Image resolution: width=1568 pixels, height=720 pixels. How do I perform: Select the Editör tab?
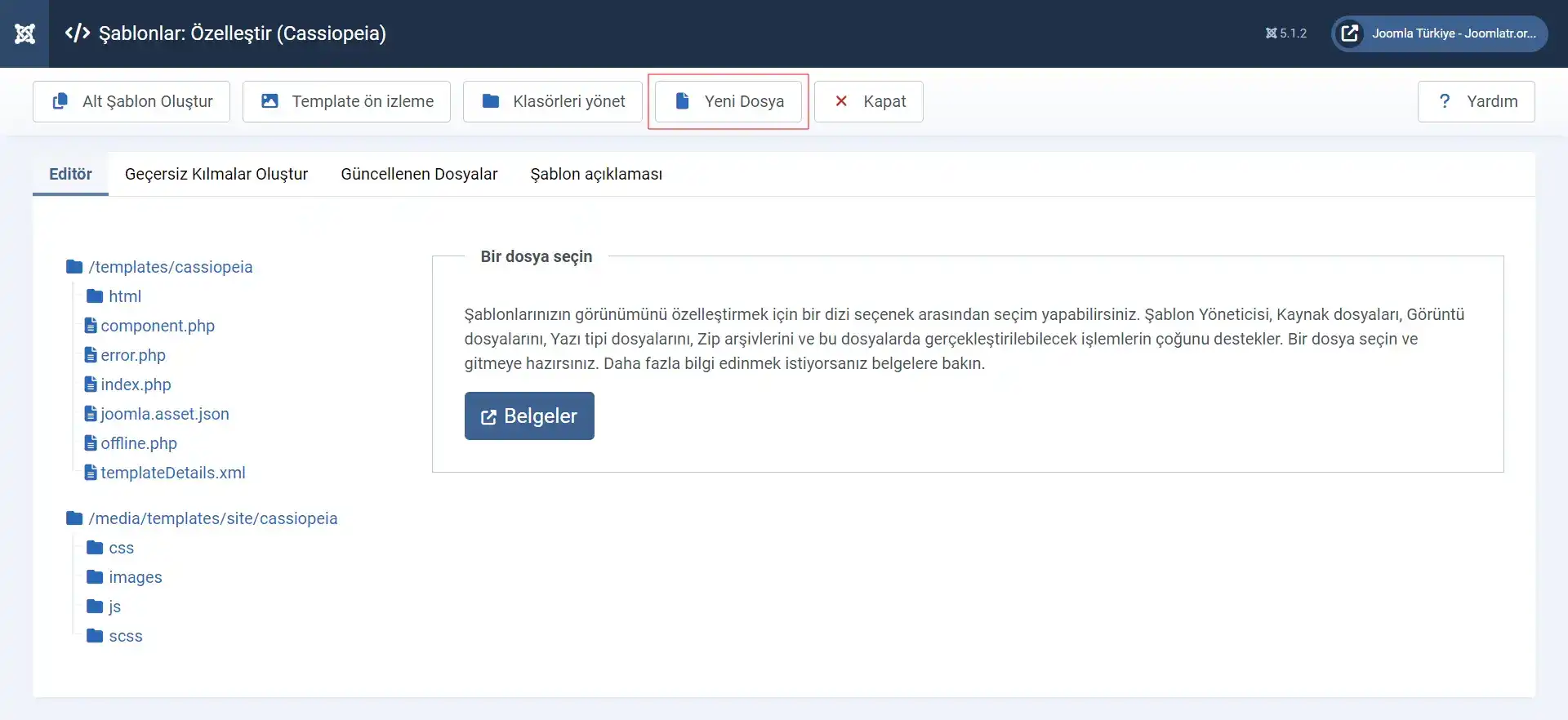coord(70,174)
